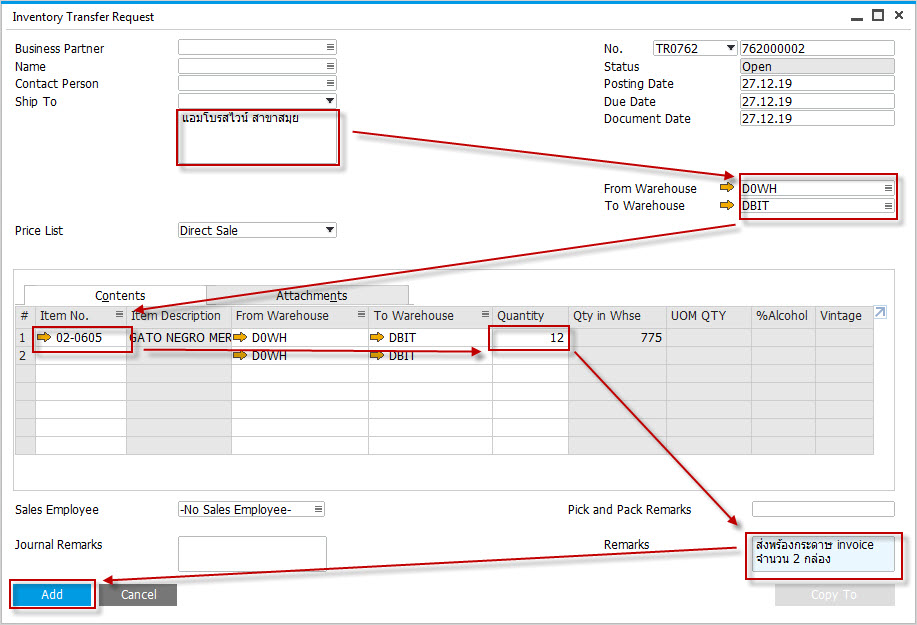Click the Posting Date field
The image size is (917, 625).
817,84
